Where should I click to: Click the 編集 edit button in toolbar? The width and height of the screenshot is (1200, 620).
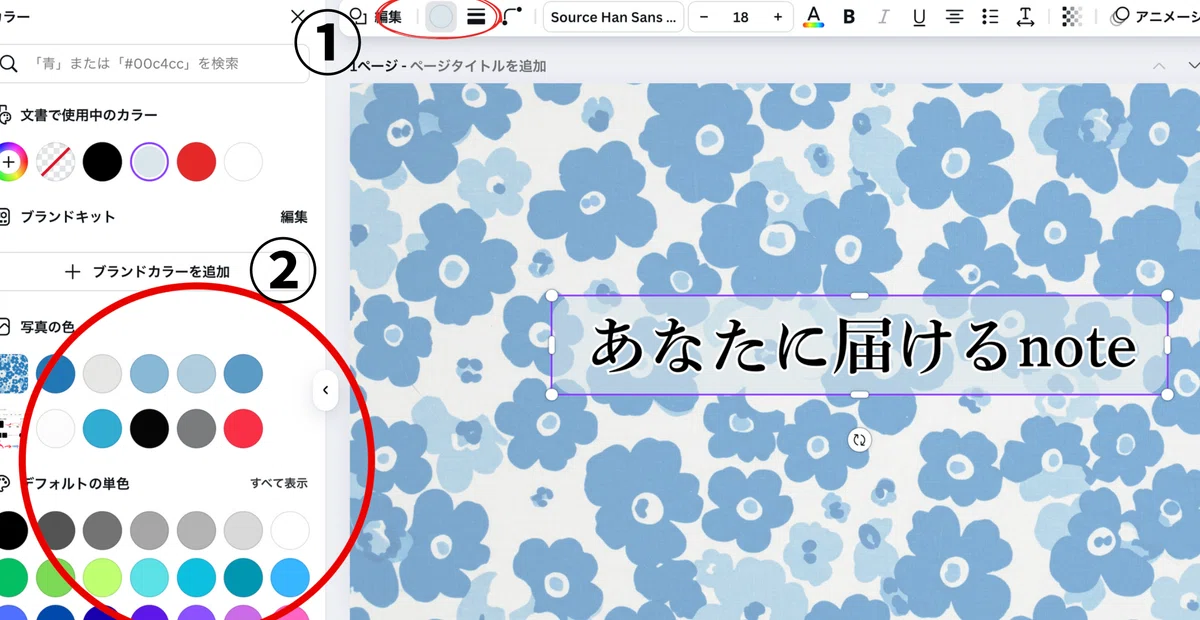click(376, 16)
